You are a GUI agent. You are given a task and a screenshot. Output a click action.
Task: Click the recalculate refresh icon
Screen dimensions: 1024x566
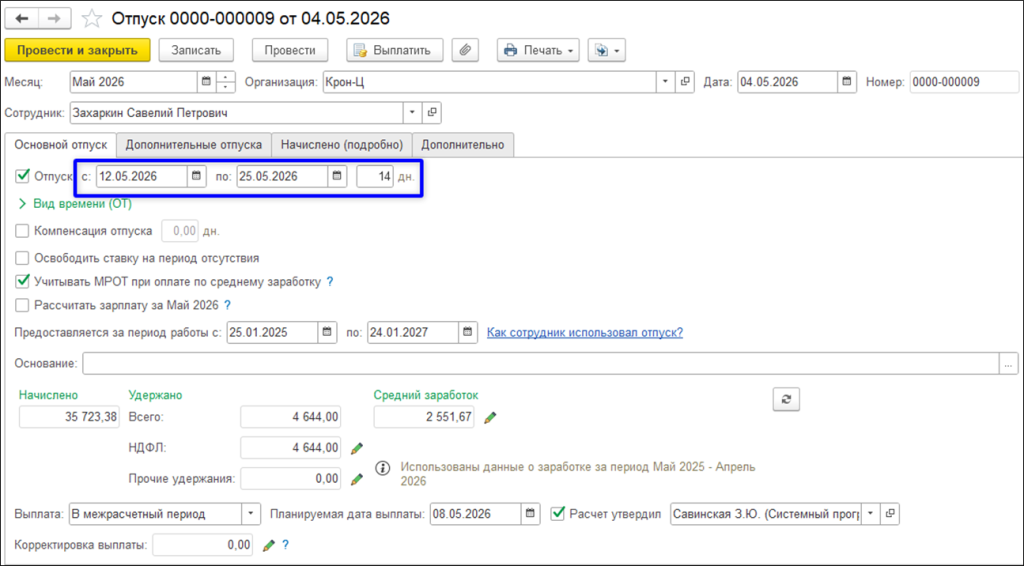tap(786, 400)
